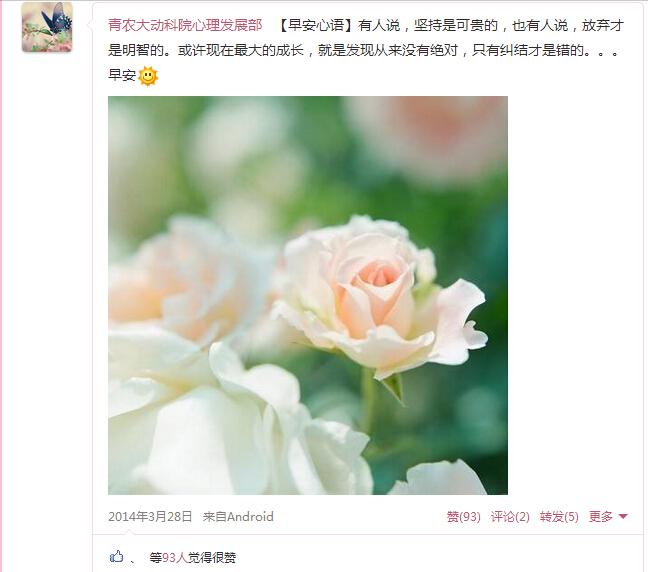This screenshot has height=572, width=648.
Task: Click the smiling sun emoji after 早安
Action: (148, 76)
